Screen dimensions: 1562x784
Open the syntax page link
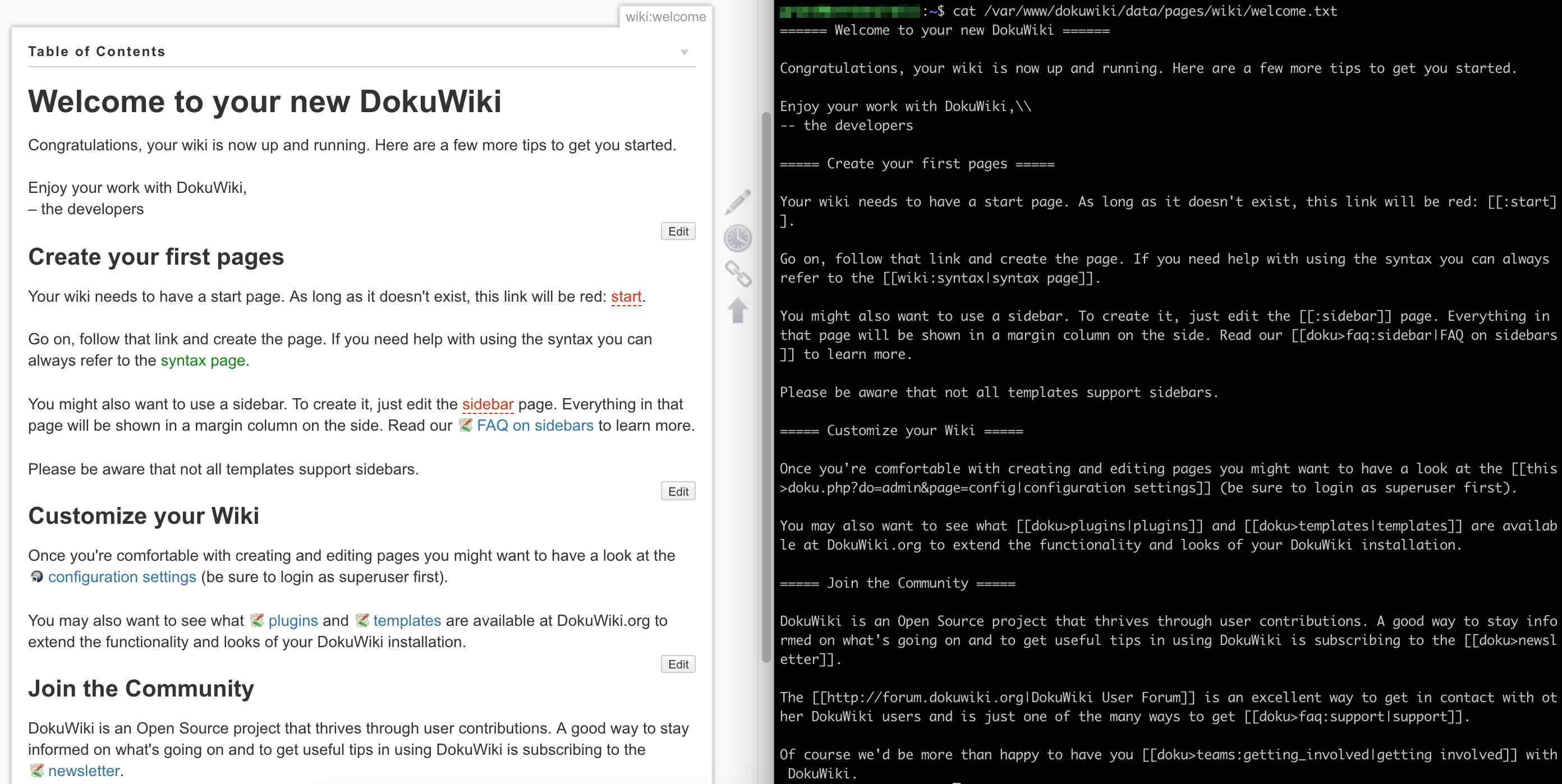tap(203, 361)
